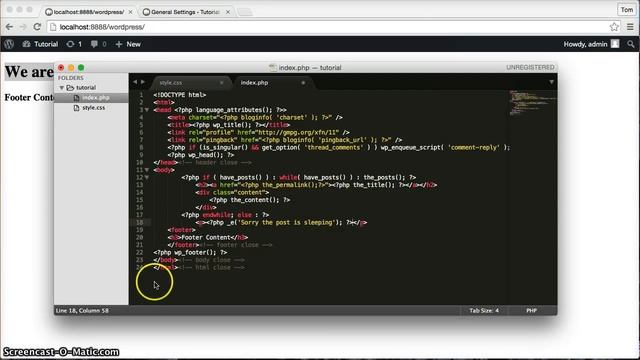Image resolution: width=640 pixels, height=360 pixels.
Task: Open the Tab Size: 4 selector
Action: [484, 311]
